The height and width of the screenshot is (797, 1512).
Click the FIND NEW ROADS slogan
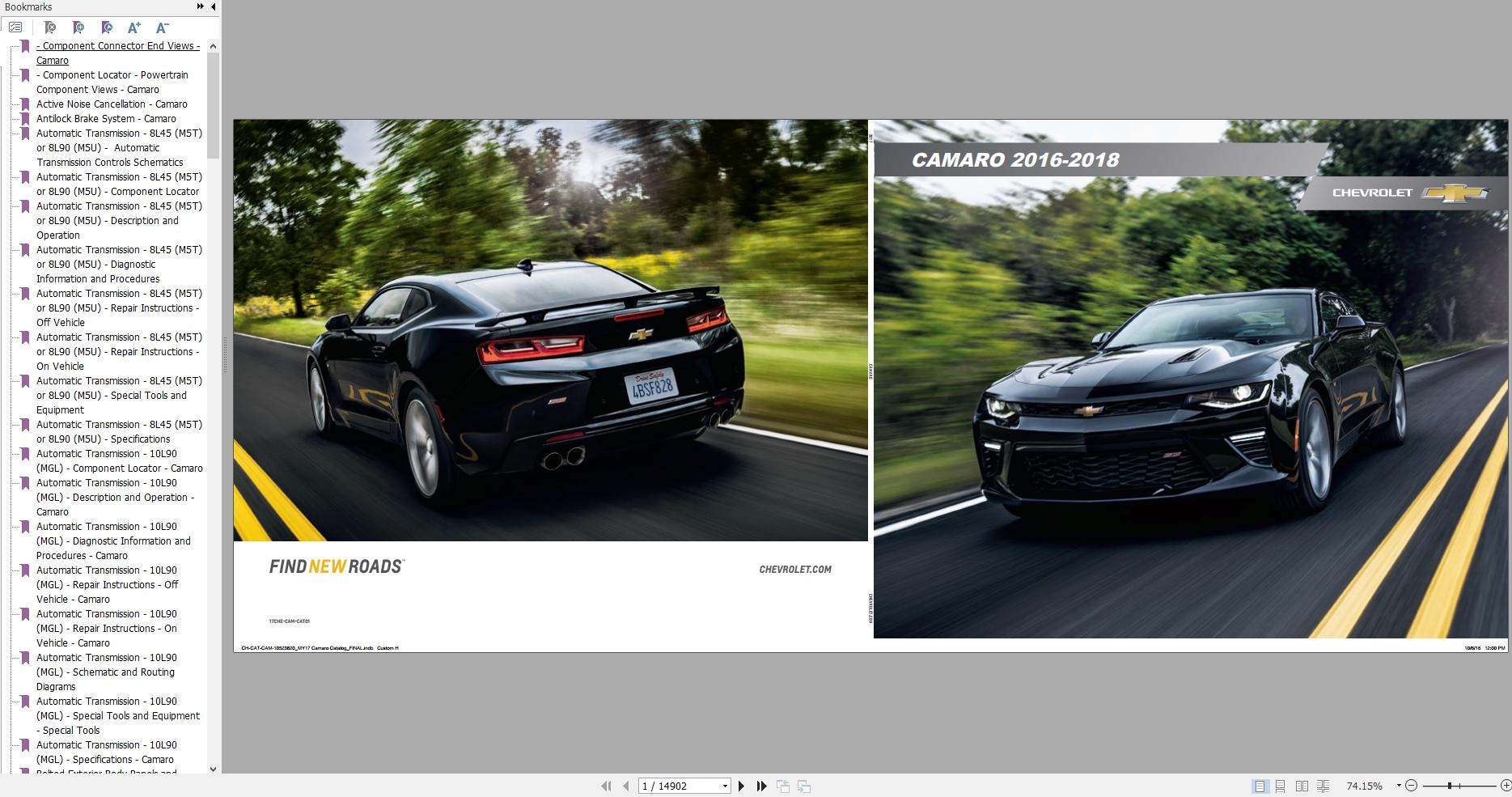pos(337,566)
